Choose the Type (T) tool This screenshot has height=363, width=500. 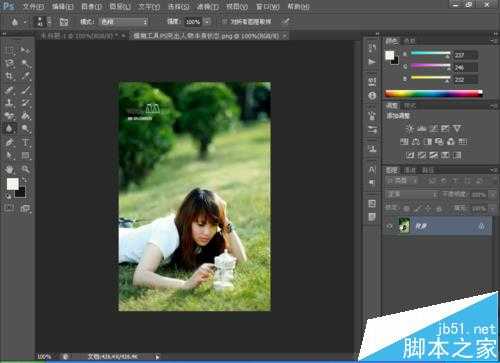click(25, 143)
